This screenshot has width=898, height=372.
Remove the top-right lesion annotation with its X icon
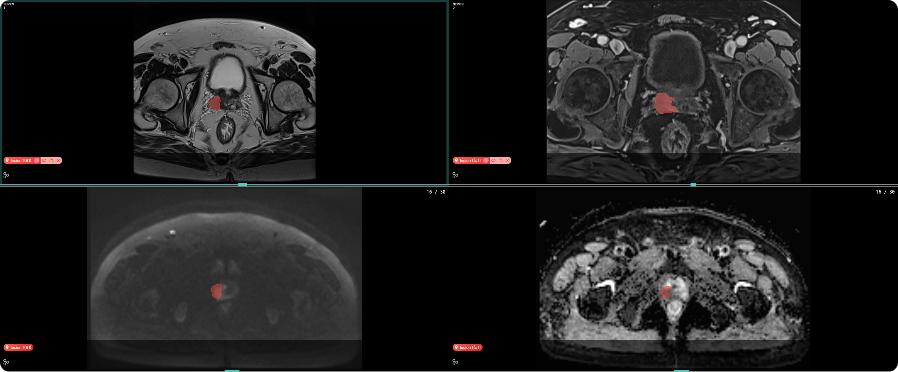click(x=507, y=160)
